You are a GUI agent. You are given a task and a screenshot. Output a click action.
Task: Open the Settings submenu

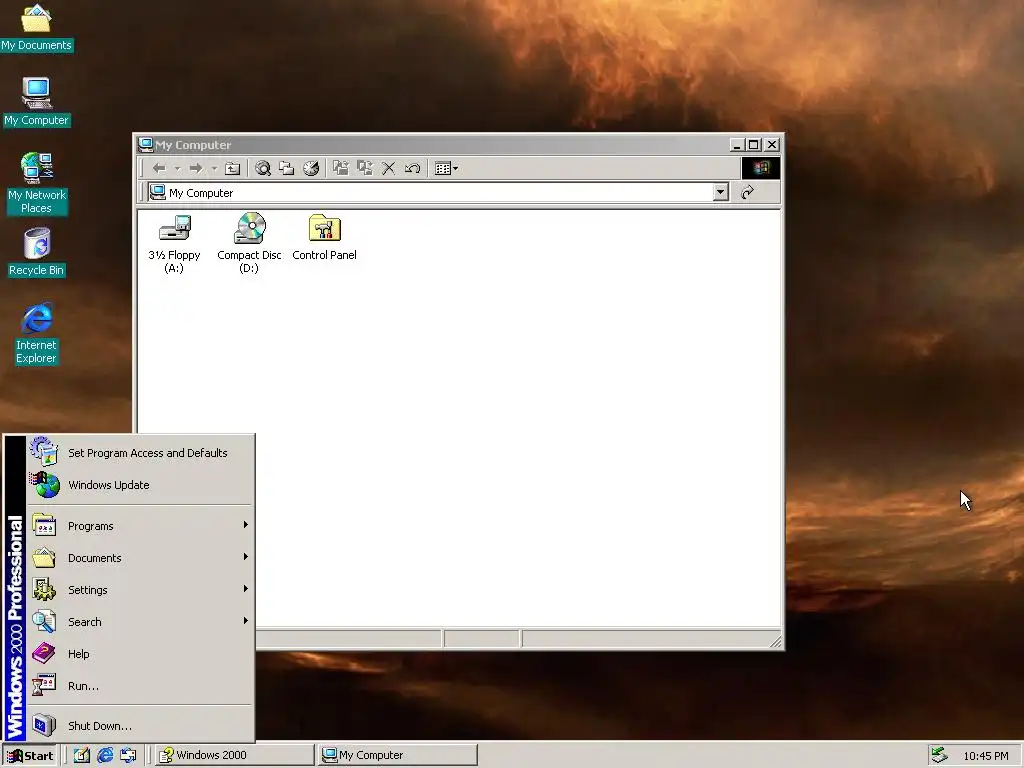coord(140,590)
